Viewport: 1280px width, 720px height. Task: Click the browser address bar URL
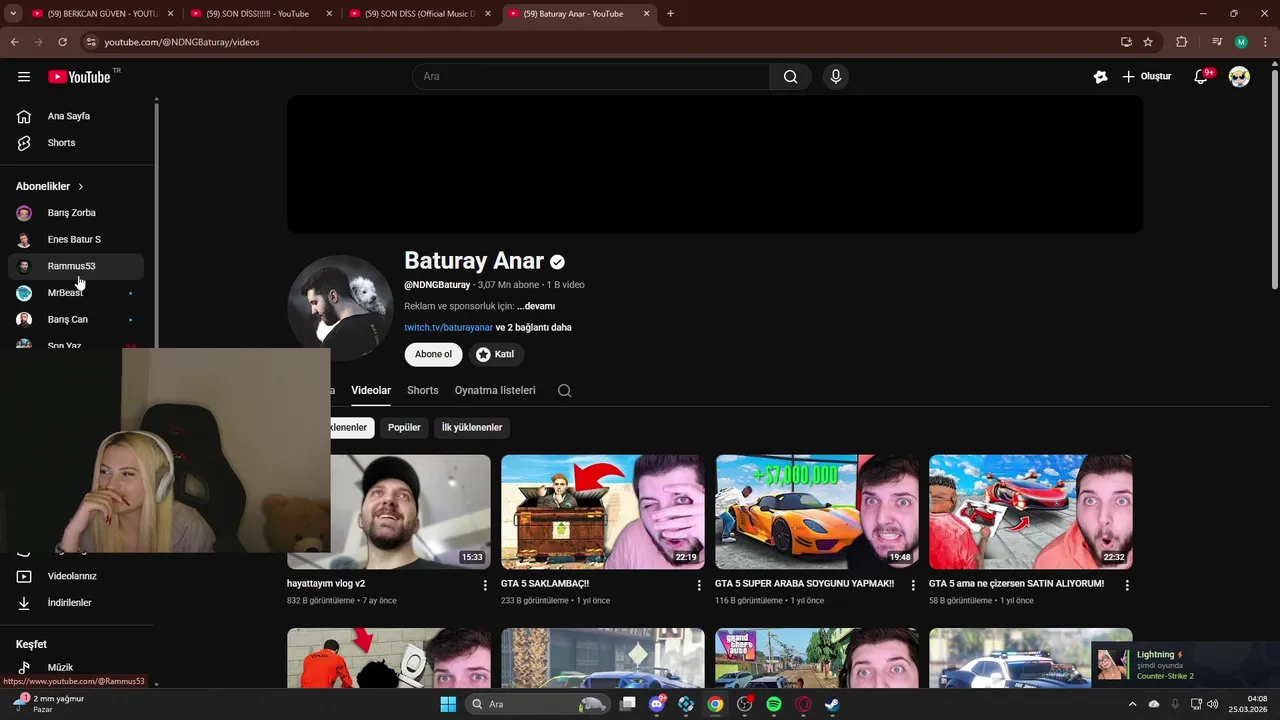[x=182, y=42]
